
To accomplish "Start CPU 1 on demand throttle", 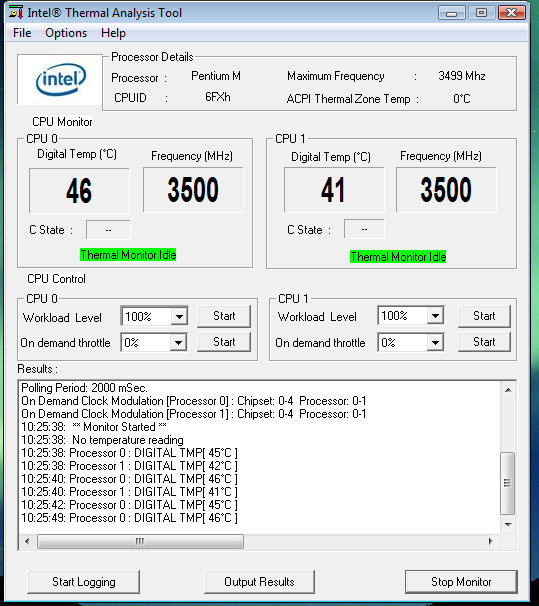I will coord(484,342).
